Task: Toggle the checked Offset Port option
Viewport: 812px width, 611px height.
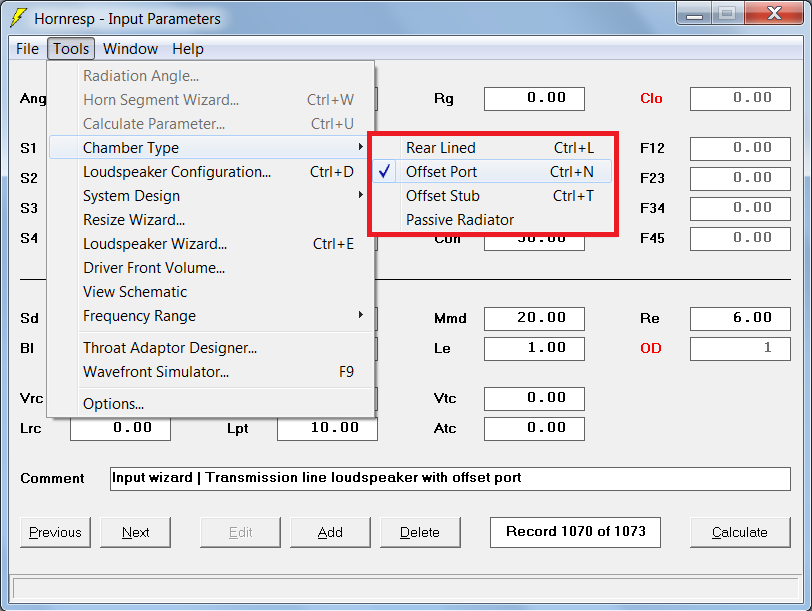Action: 492,172
